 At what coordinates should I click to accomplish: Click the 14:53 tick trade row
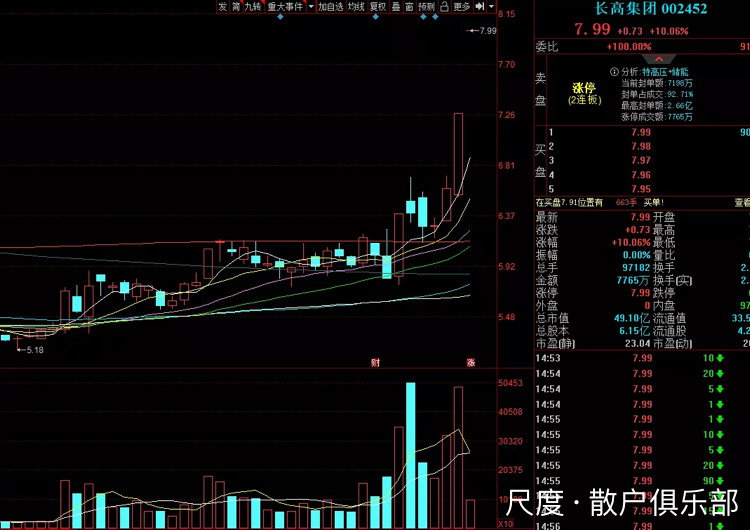tap(642, 358)
